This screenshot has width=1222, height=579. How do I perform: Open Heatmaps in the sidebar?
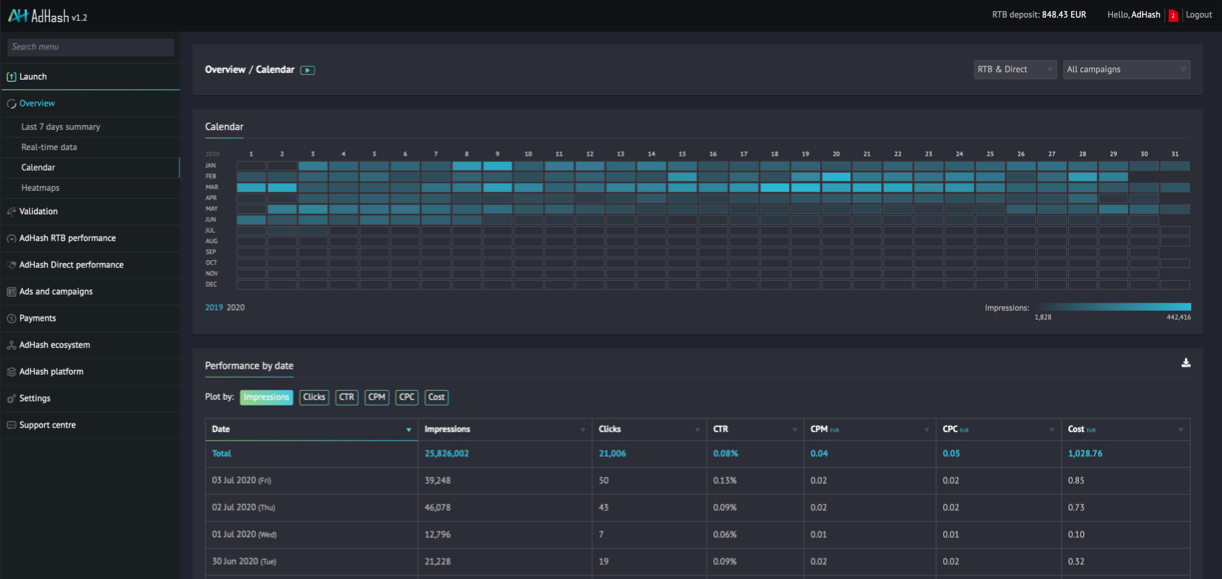tap(40, 188)
